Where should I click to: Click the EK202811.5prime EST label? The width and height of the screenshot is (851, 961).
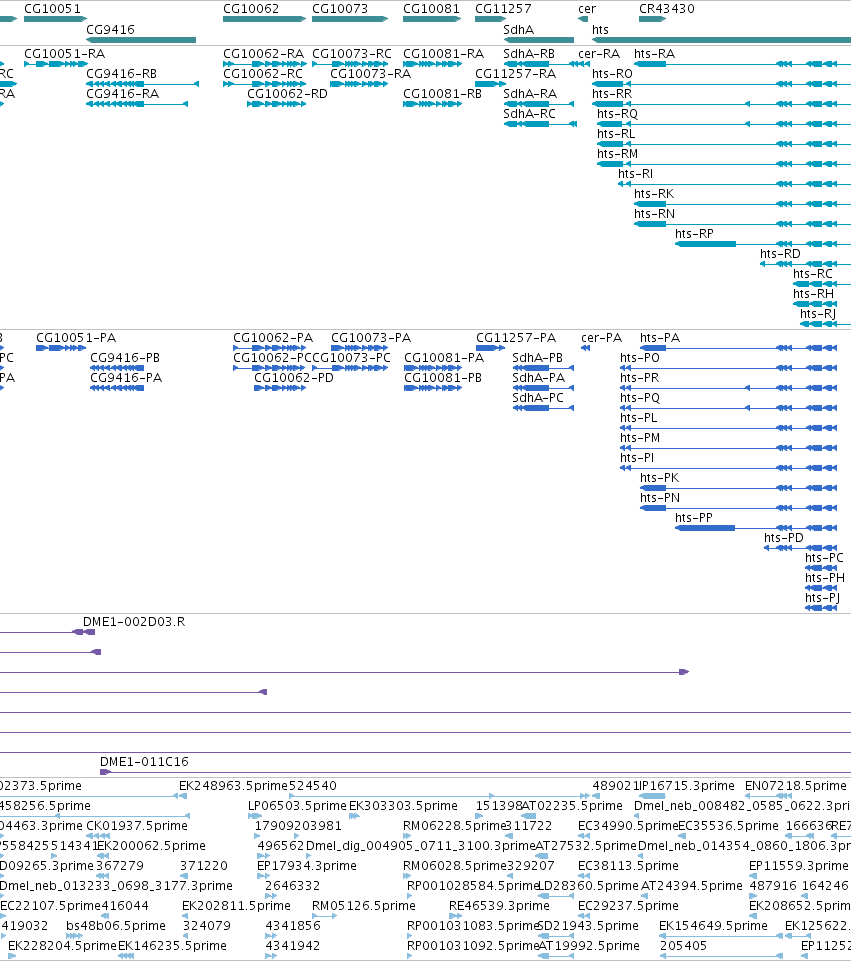point(236,905)
